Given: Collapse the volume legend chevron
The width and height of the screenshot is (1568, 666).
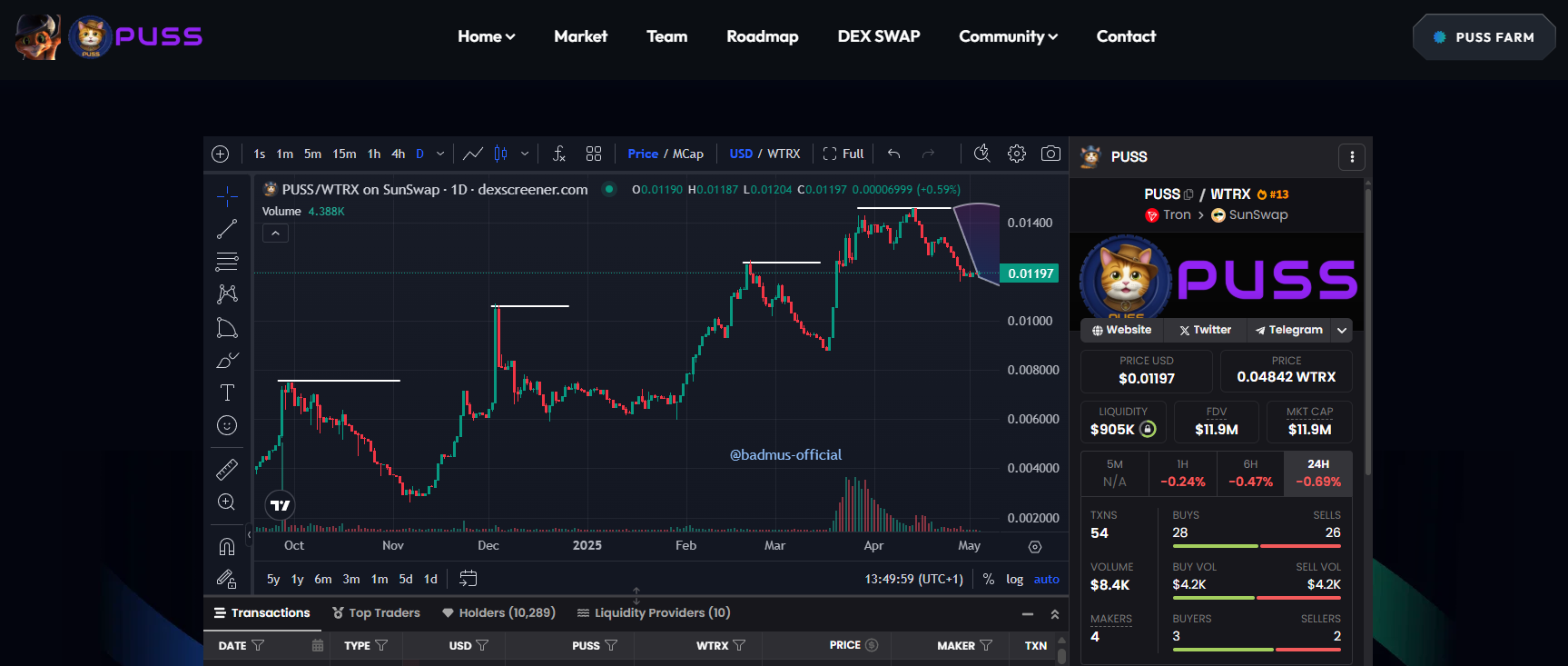Looking at the screenshot, I should click(275, 234).
